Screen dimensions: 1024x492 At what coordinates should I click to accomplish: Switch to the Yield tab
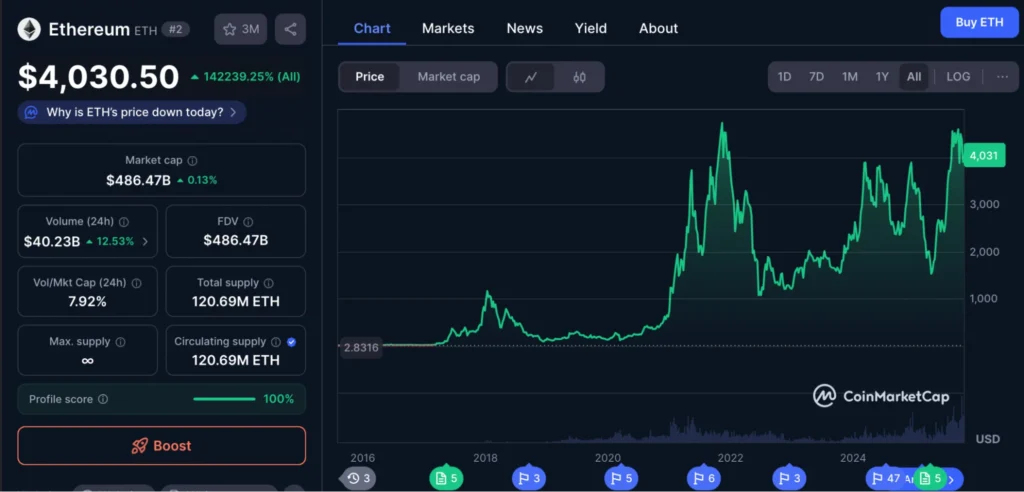(591, 28)
